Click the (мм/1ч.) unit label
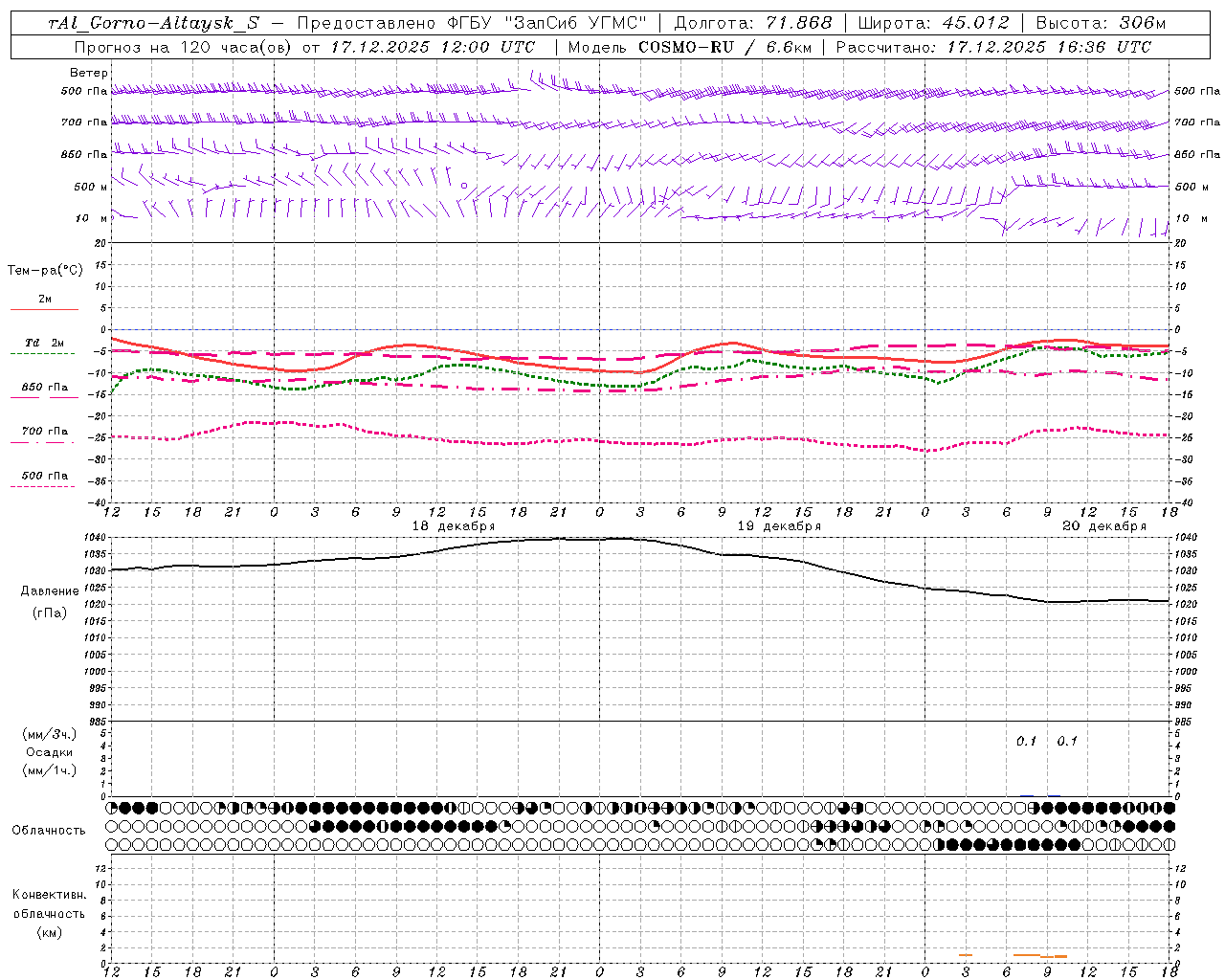The height and width of the screenshot is (980, 1225). tap(50, 770)
